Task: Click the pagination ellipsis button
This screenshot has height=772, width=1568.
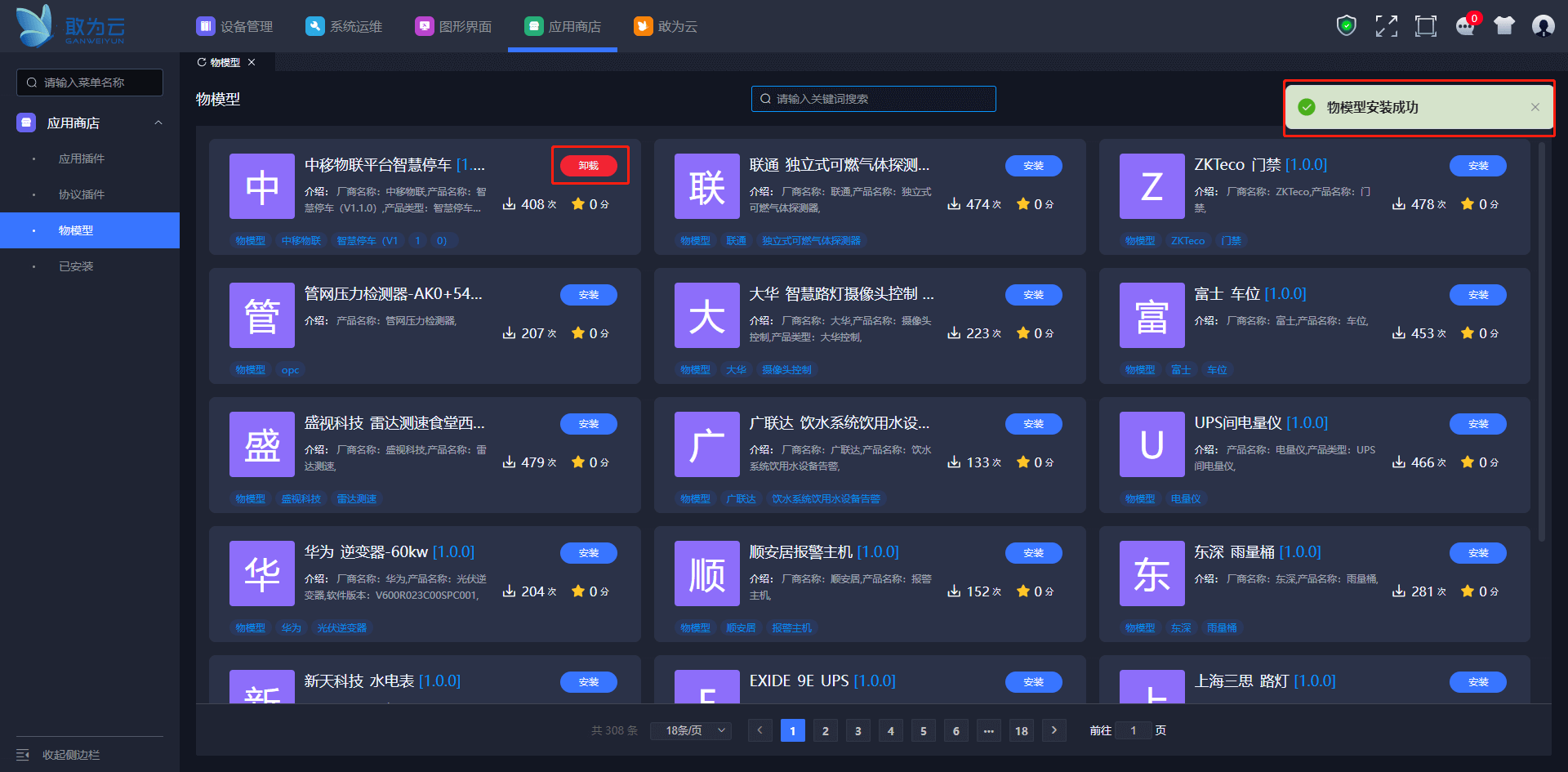Action: pyautogui.click(x=989, y=730)
